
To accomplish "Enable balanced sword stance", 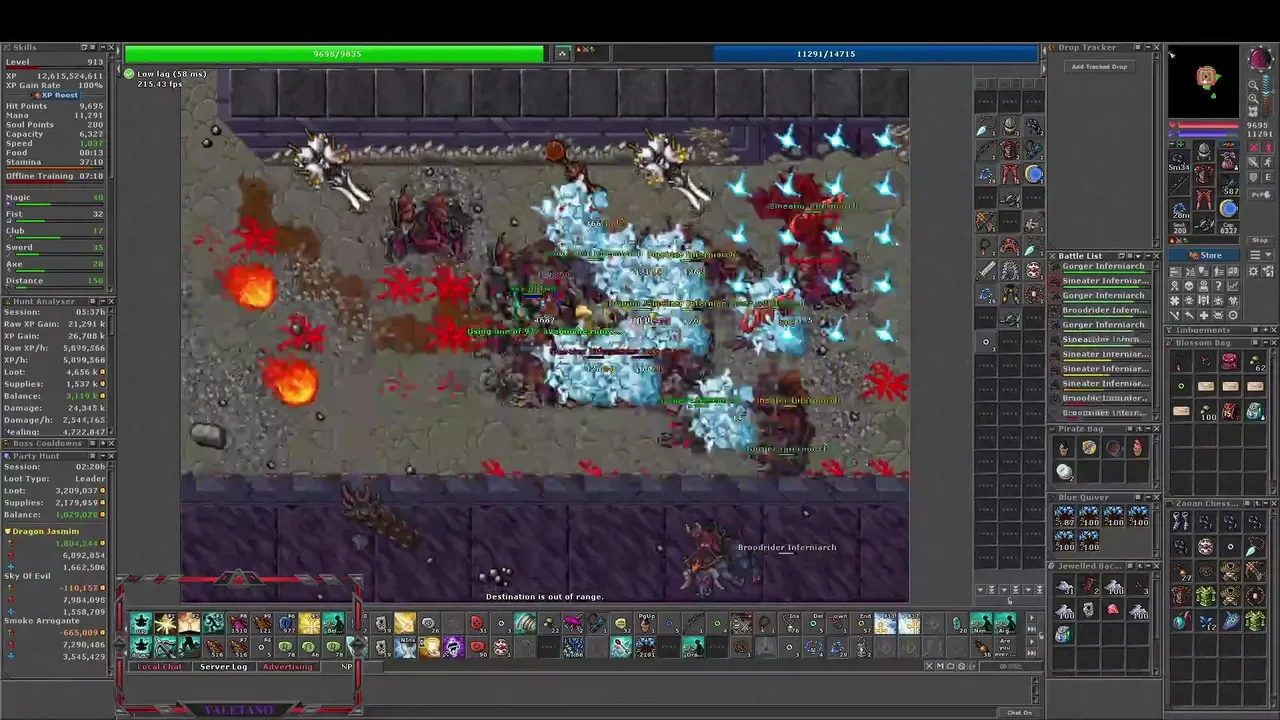I will pyautogui.click(x=1253, y=162).
